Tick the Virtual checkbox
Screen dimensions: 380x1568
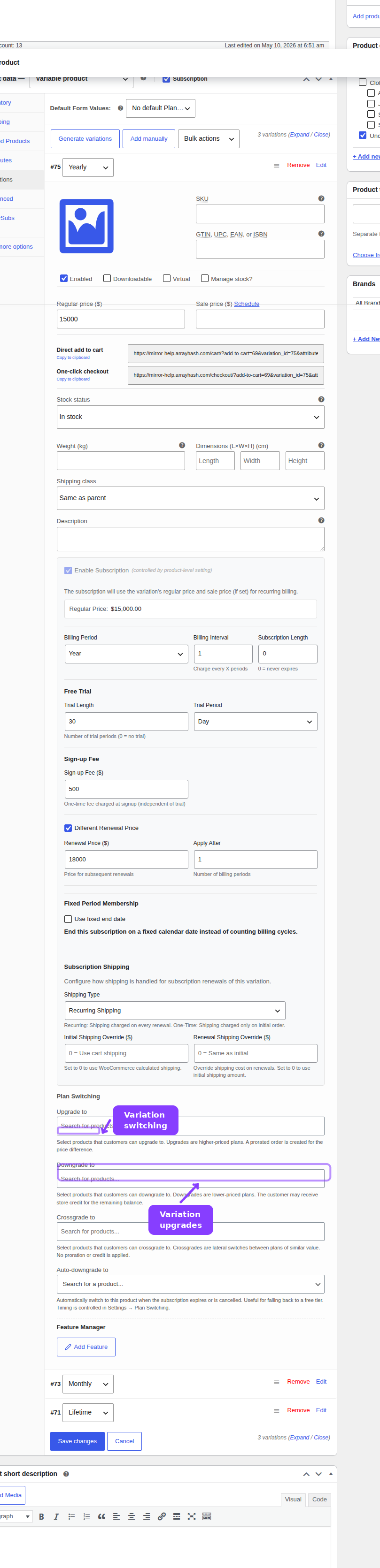[x=167, y=278]
